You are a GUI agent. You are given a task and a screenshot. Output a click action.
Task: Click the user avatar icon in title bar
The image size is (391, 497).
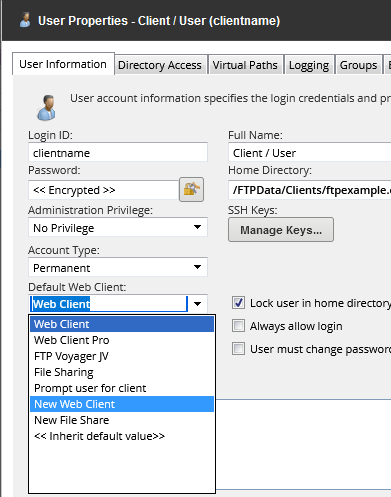25,20
